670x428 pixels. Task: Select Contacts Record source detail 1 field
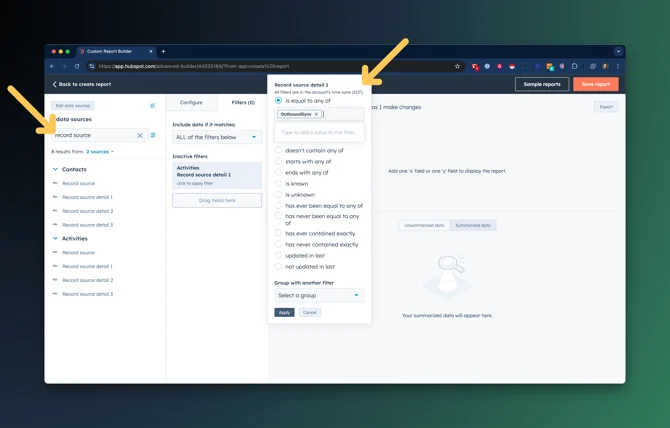tap(87, 197)
